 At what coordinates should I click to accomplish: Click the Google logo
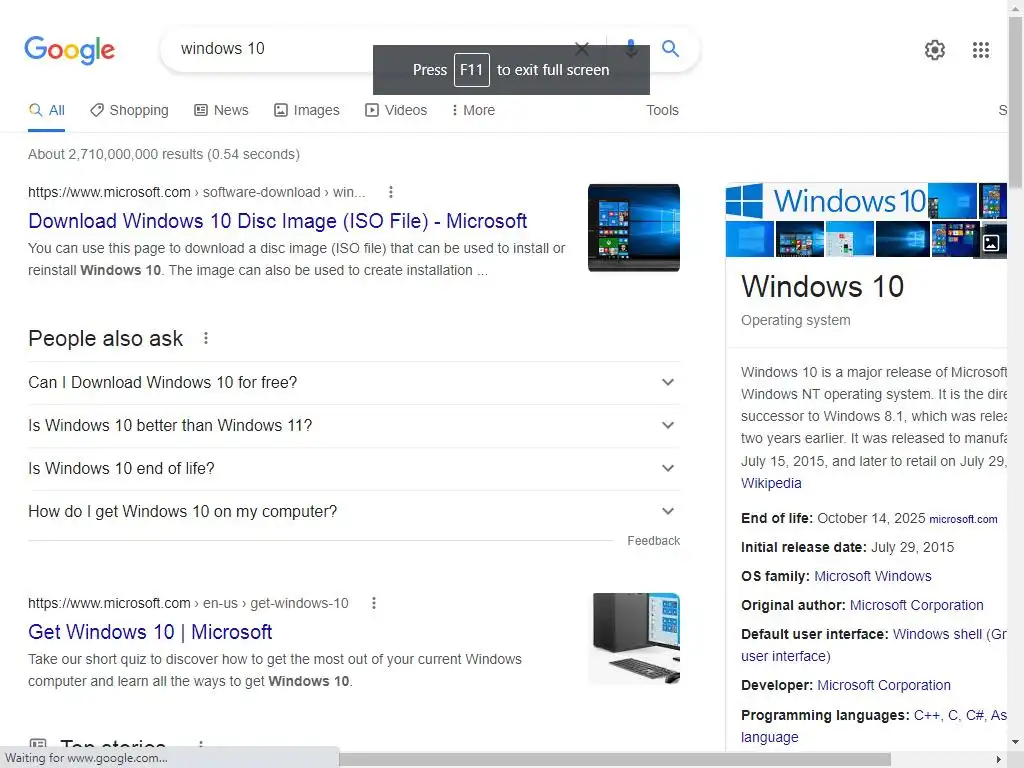pyautogui.click(x=69, y=50)
